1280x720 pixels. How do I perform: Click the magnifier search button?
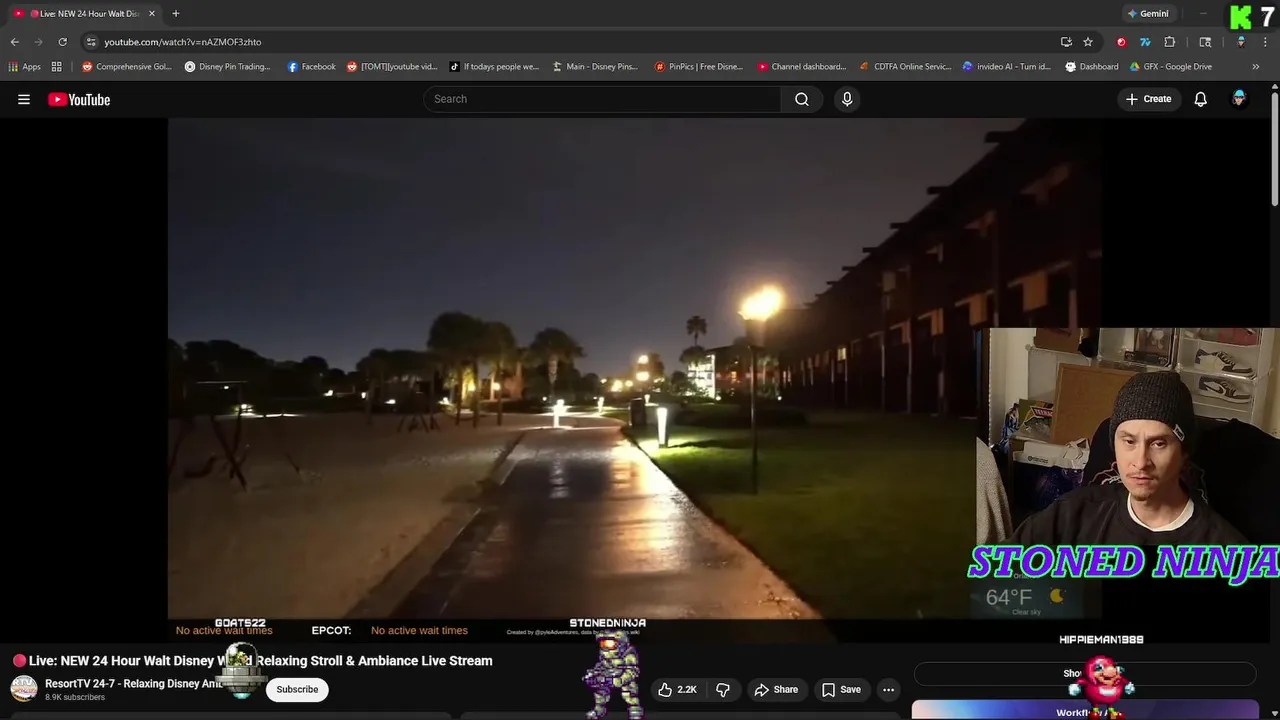coord(802,99)
